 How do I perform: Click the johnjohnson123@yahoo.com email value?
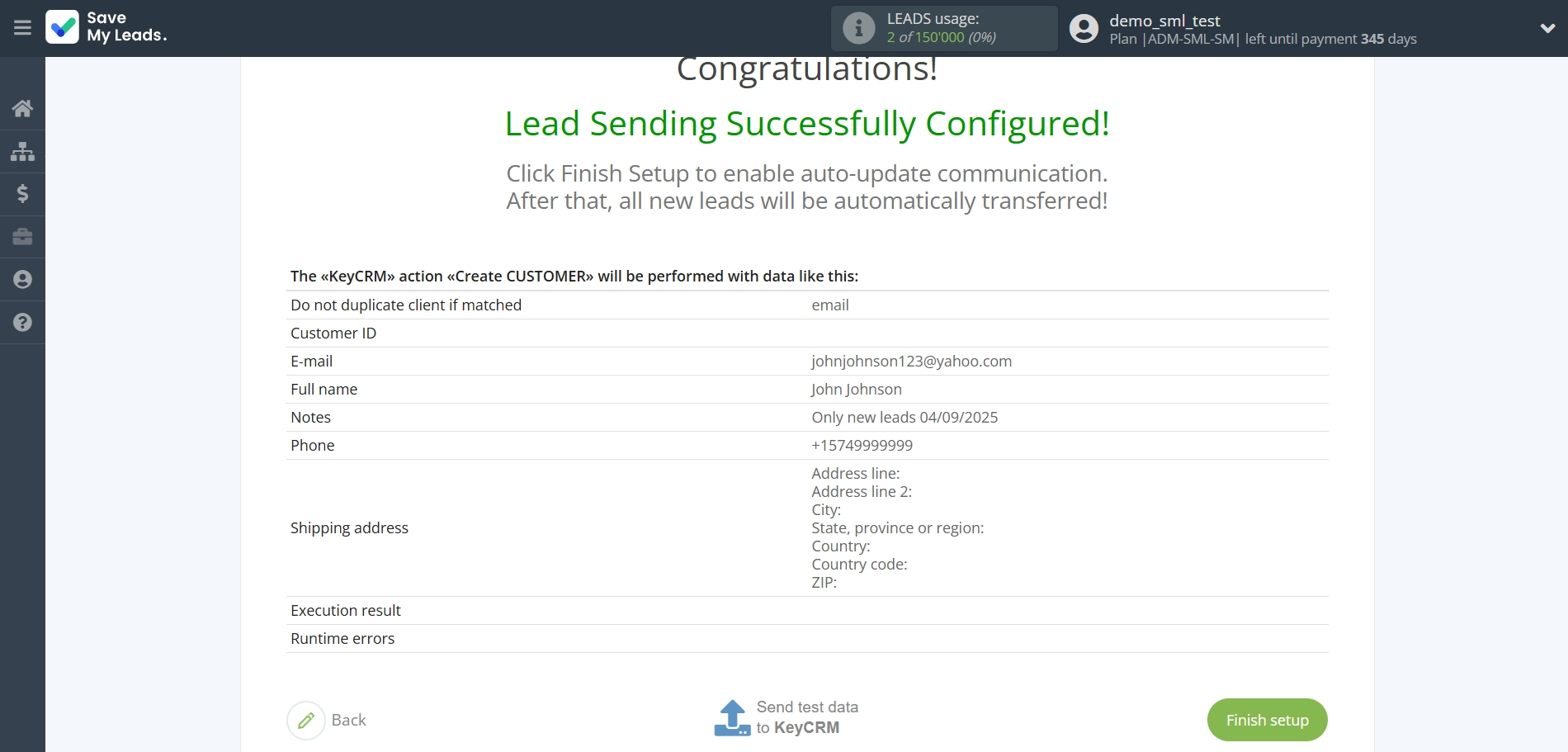pos(911,362)
